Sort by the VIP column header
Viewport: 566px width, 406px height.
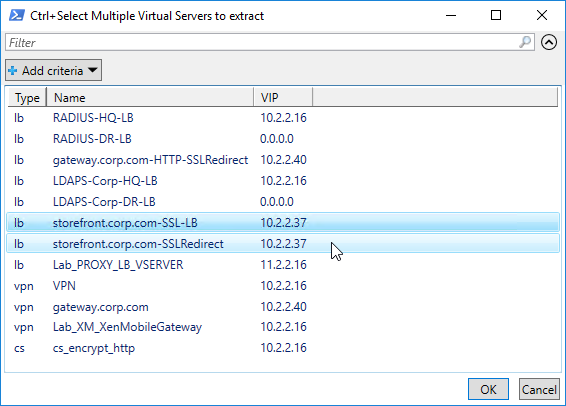coord(283,98)
